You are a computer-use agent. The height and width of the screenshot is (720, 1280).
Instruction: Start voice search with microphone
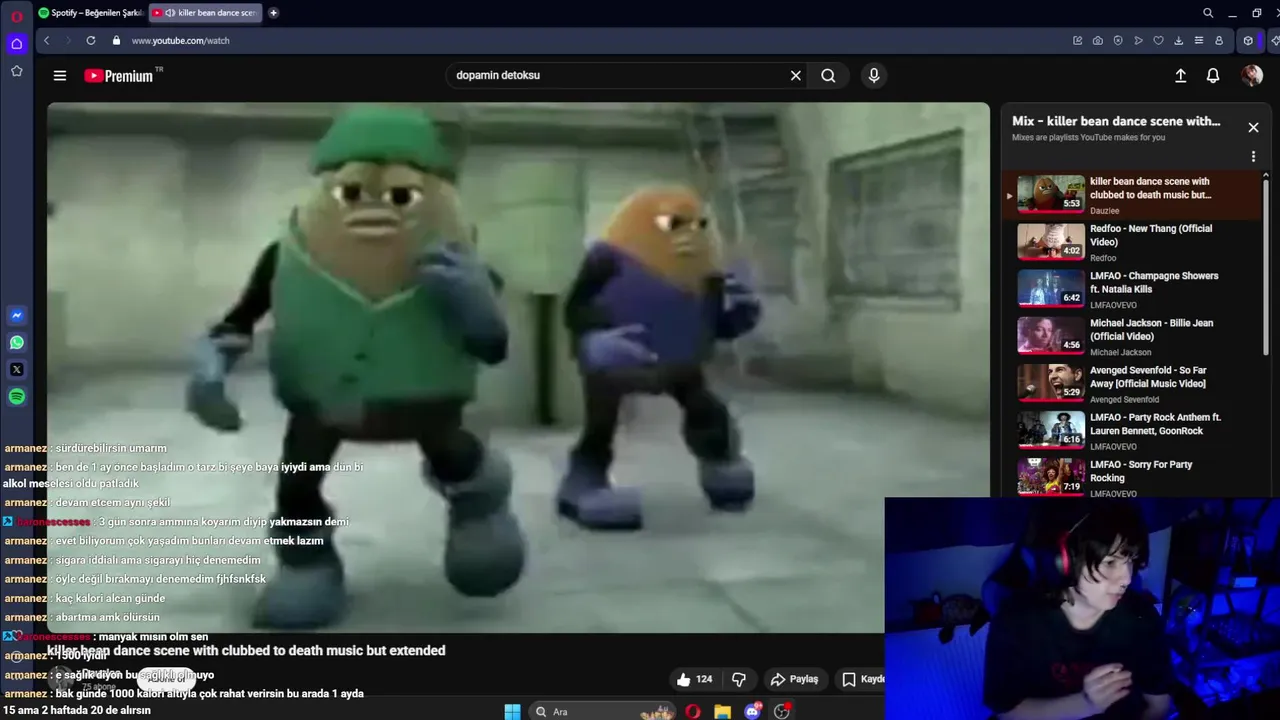(x=874, y=76)
